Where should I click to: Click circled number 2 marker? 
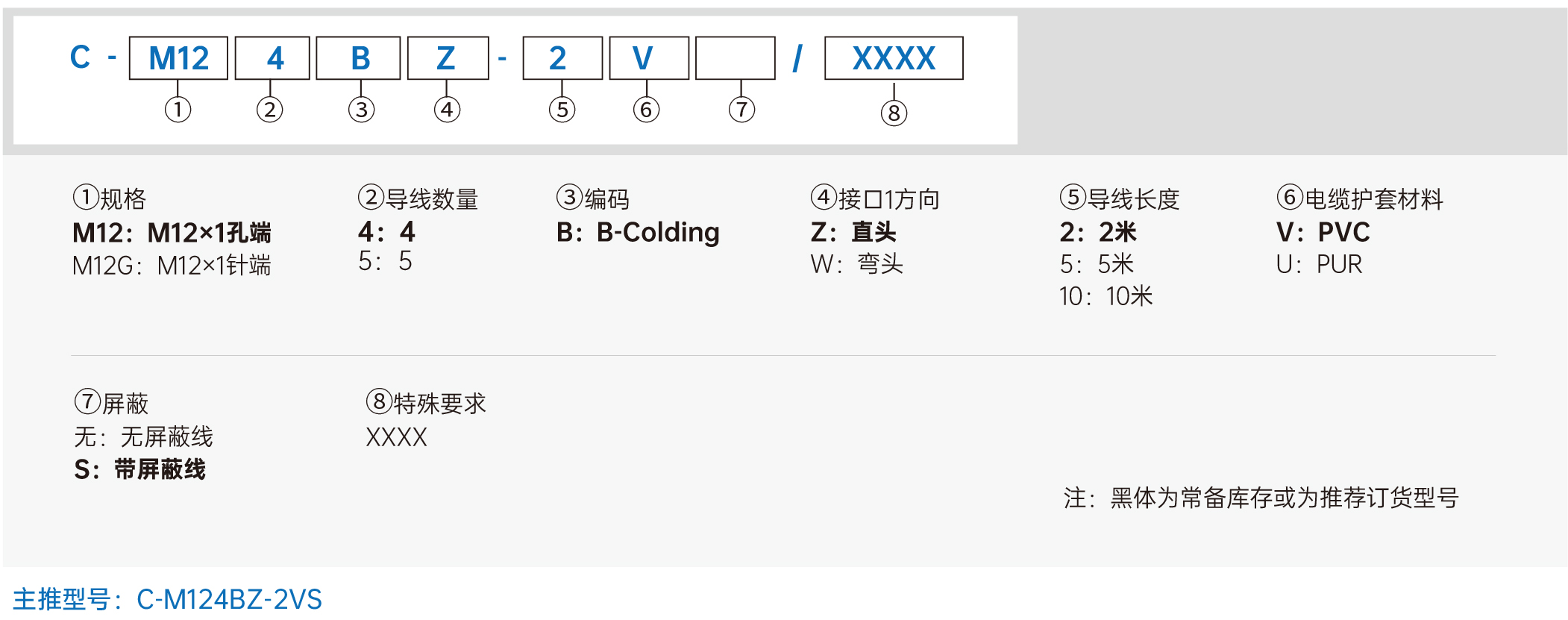pos(269,110)
